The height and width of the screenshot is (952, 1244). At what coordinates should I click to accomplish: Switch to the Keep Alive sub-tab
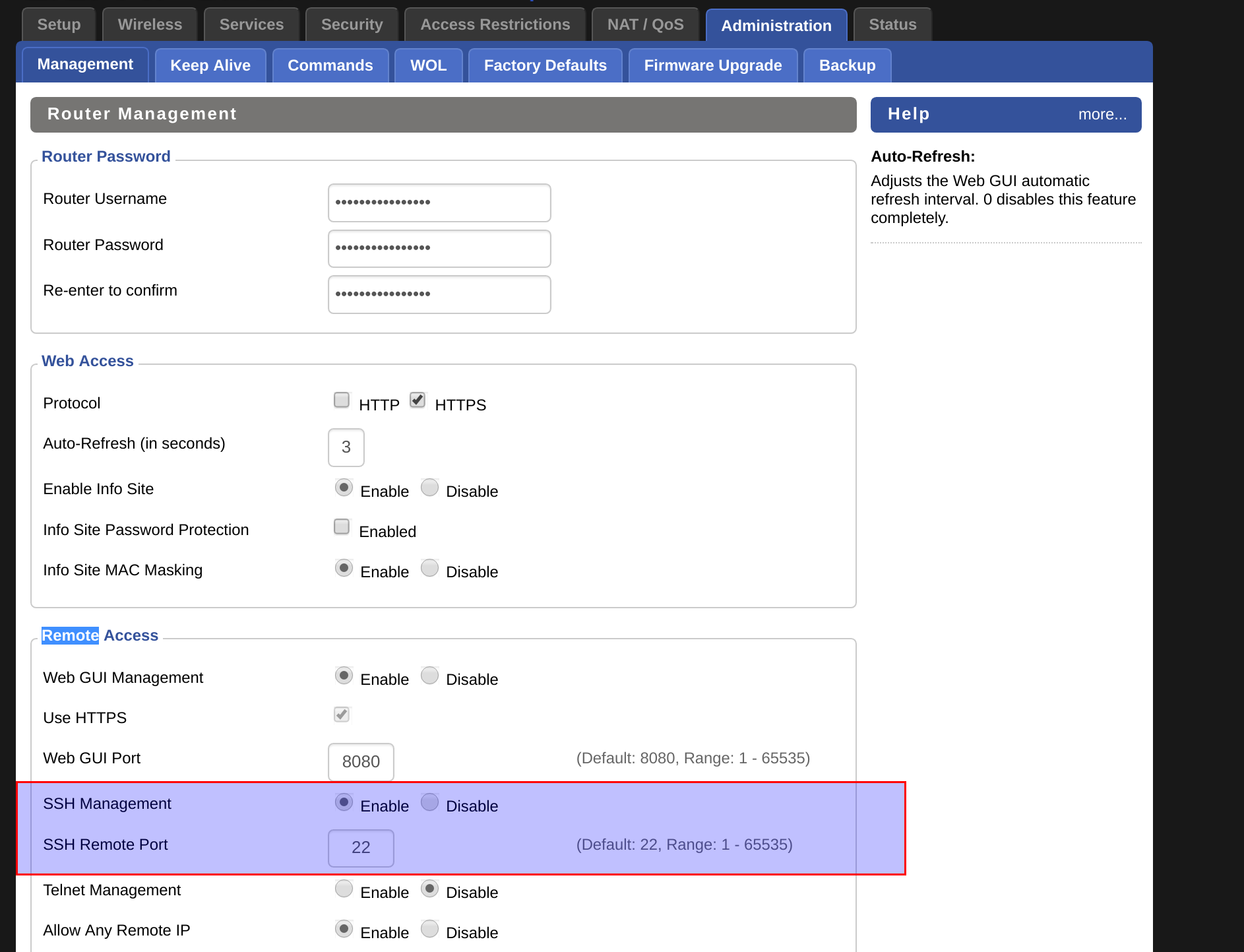tap(210, 65)
